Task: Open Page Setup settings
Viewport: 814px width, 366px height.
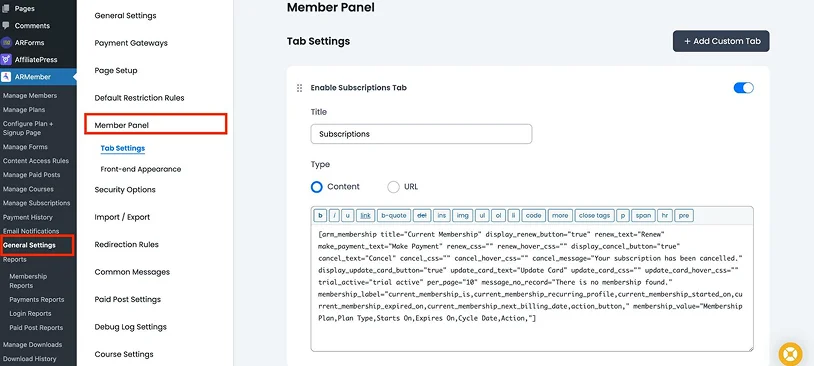Action: (116, 71)
